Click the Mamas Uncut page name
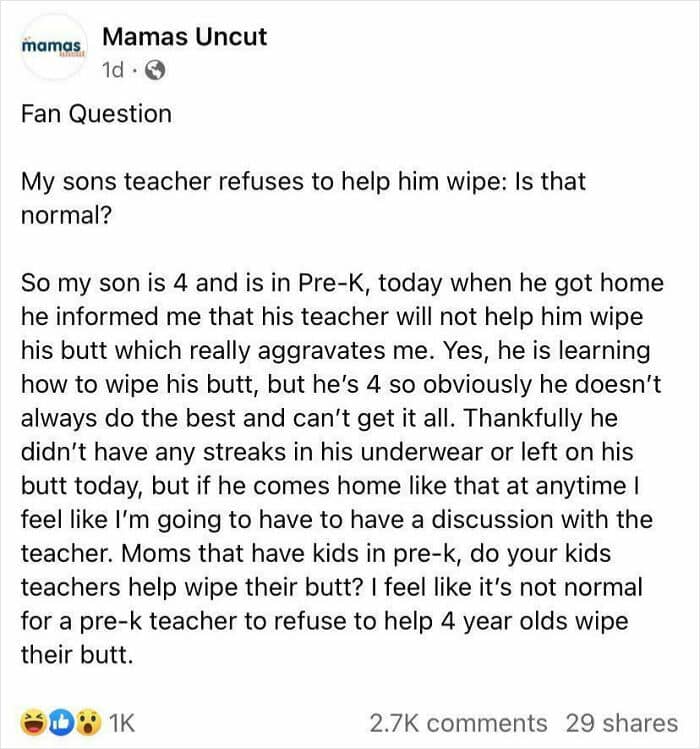 click(185, 37)
